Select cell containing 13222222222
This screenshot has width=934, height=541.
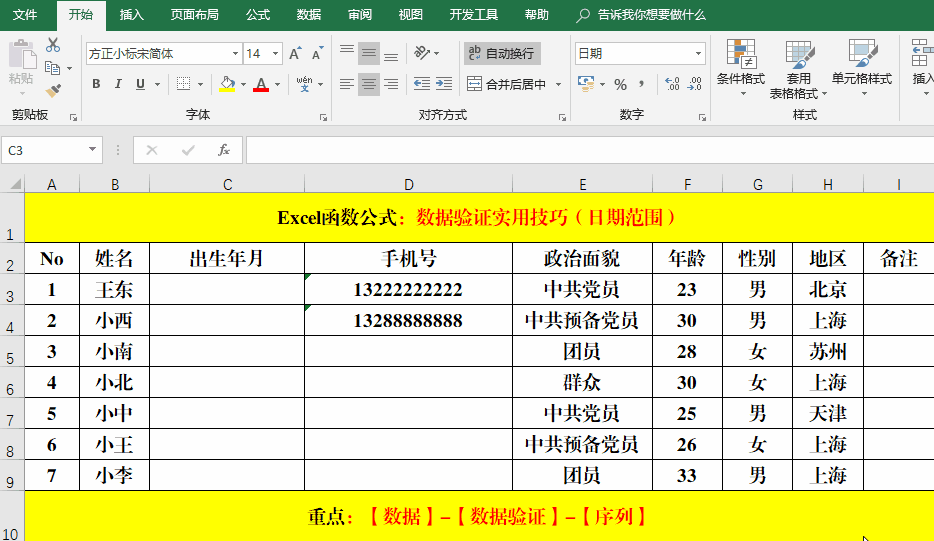coord(408,289)
